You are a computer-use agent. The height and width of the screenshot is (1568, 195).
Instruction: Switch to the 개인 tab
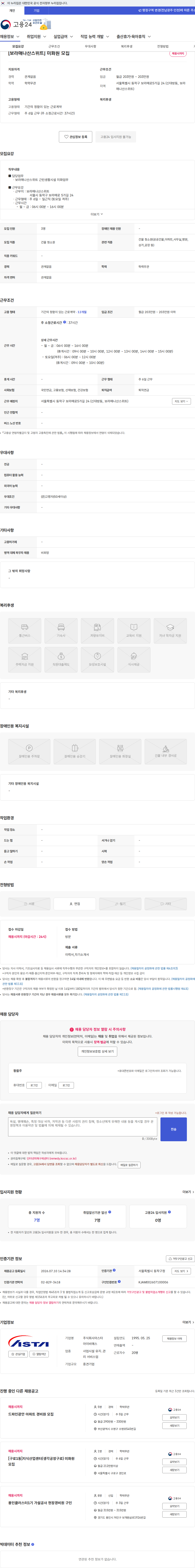click(12, 10)
